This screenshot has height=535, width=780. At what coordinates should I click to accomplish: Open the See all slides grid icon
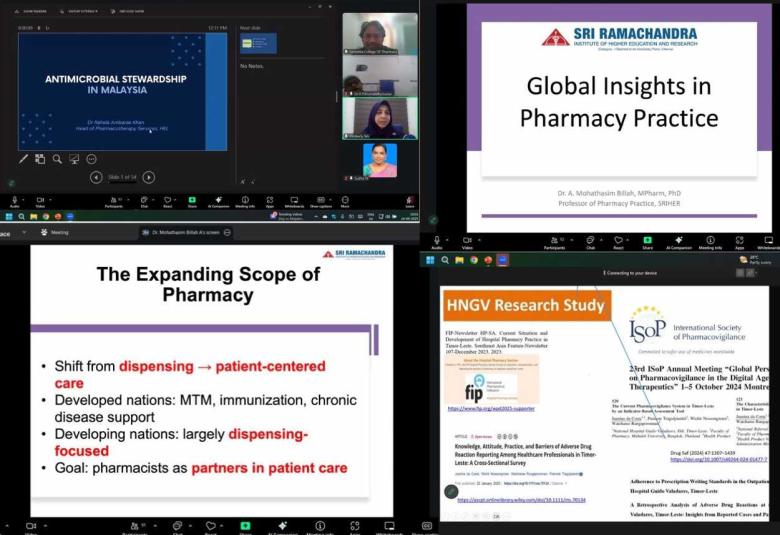point(41,159)
